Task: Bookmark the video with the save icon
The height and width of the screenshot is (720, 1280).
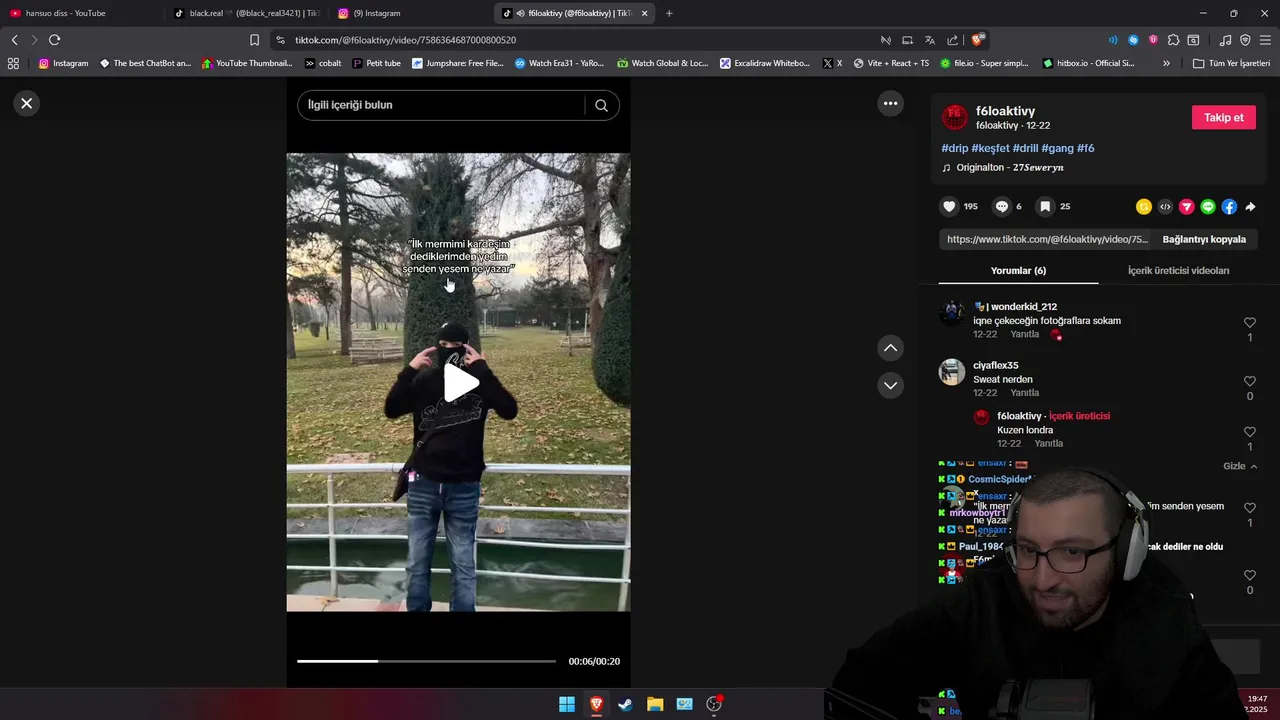Action: 1045,206
